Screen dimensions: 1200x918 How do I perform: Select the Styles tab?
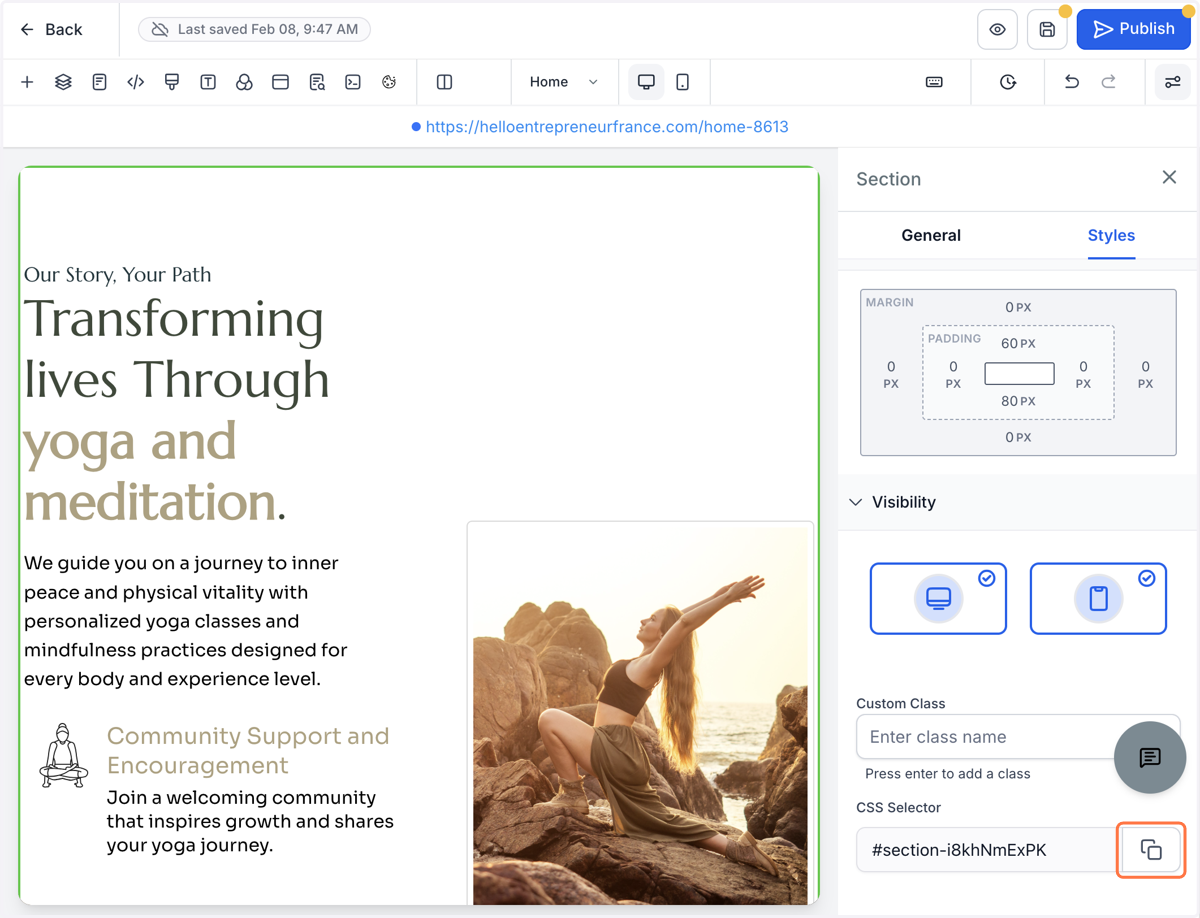tap(1111, 235)
